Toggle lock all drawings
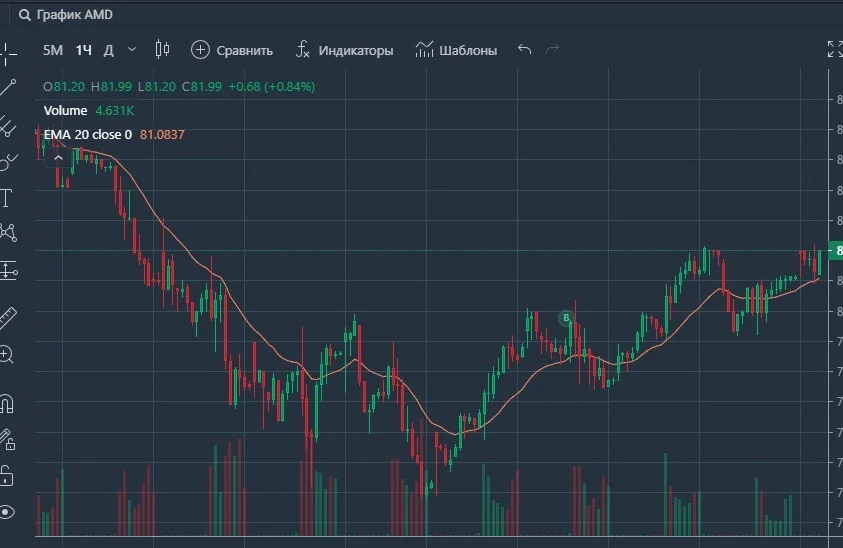The image size is (843, 548). pos(6,475)
